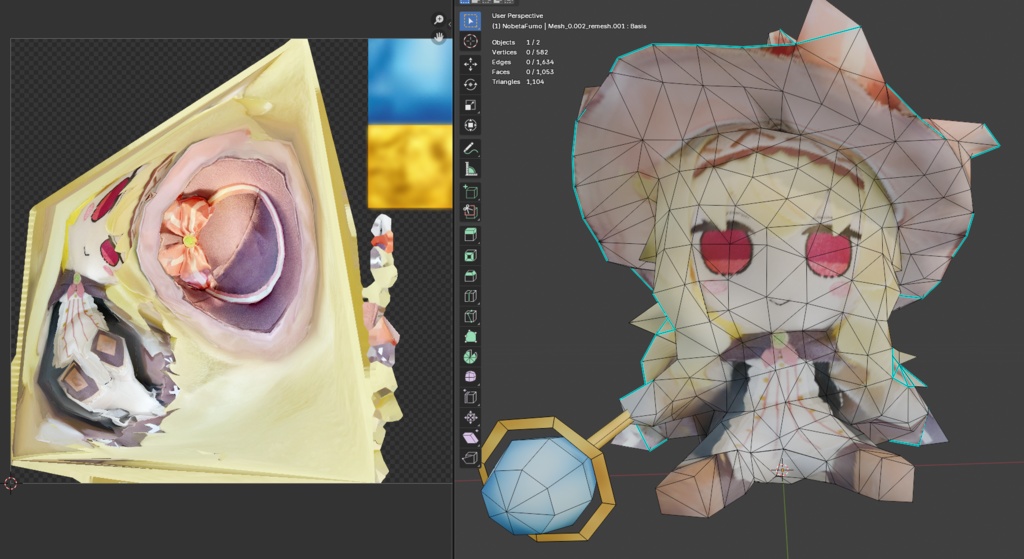Image resolution: width=1024 pixels, height=559 pixels.
Task: Expand the UV editor sidebar arrow
Action: (449, 24)
